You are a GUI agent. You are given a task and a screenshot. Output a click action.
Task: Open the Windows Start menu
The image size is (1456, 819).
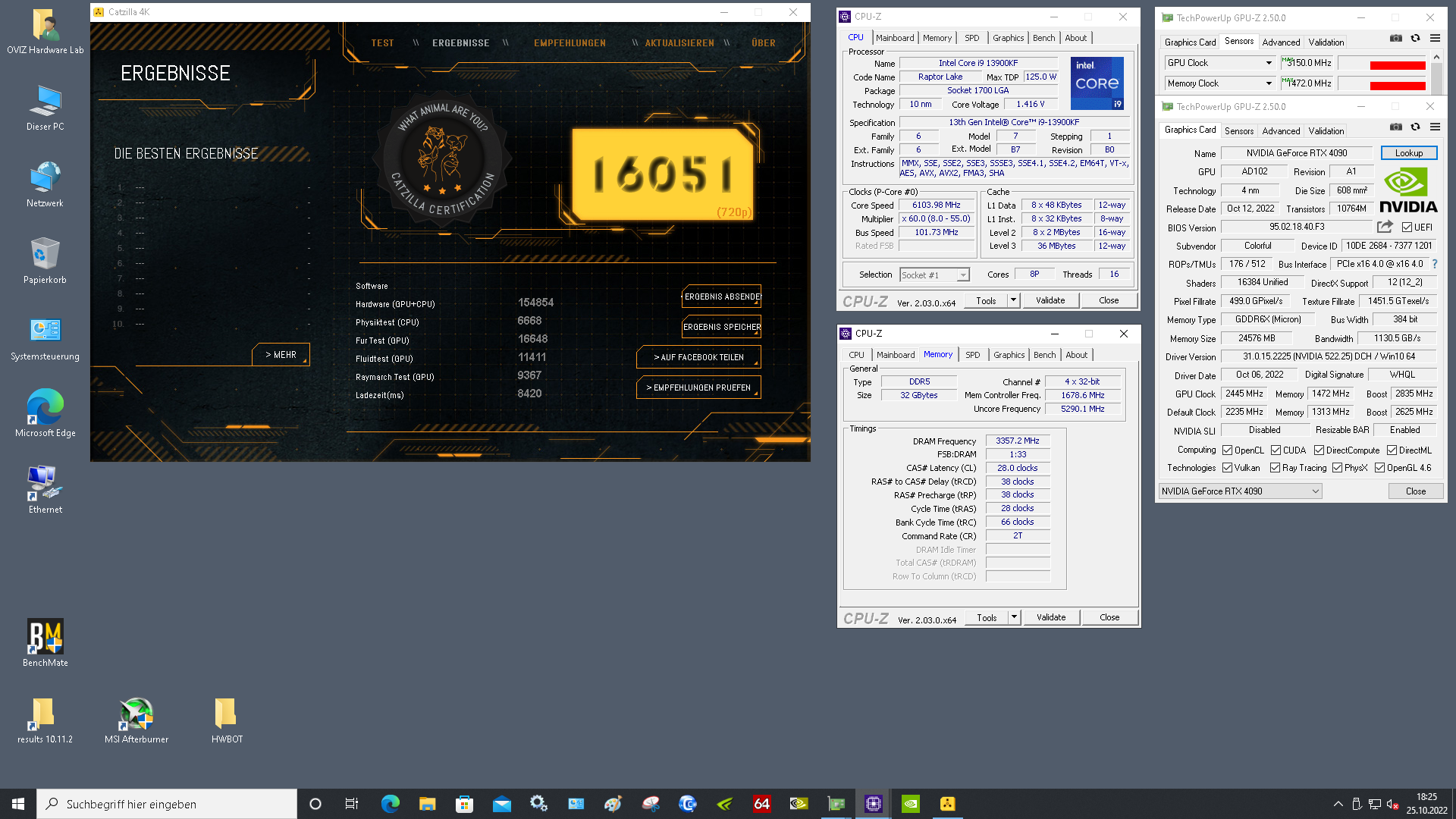pos(18,804)
